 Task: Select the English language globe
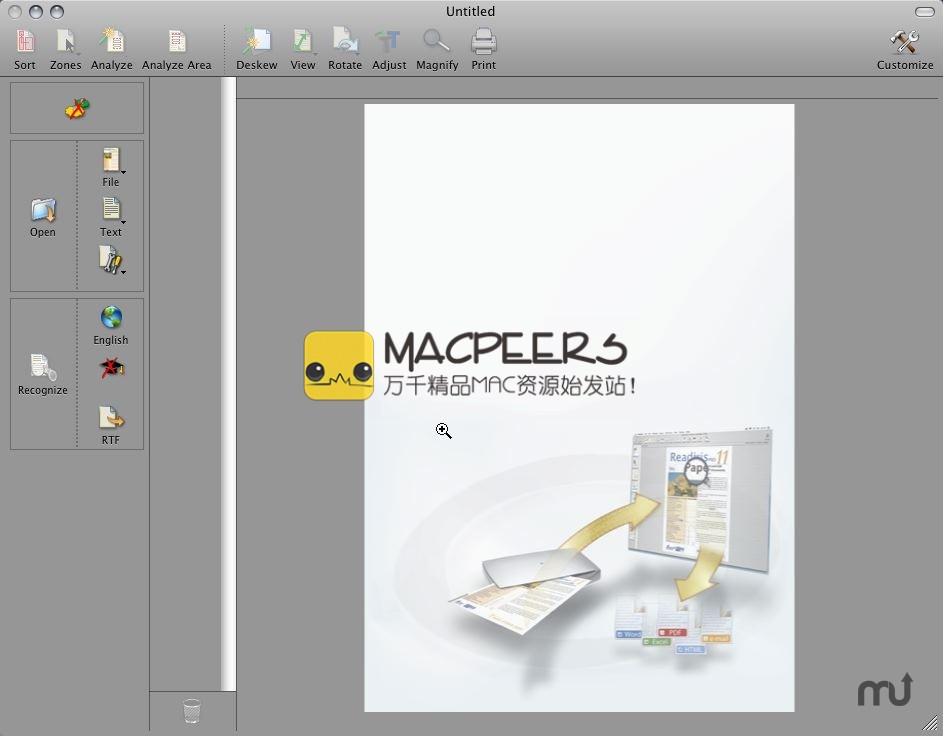111,323
